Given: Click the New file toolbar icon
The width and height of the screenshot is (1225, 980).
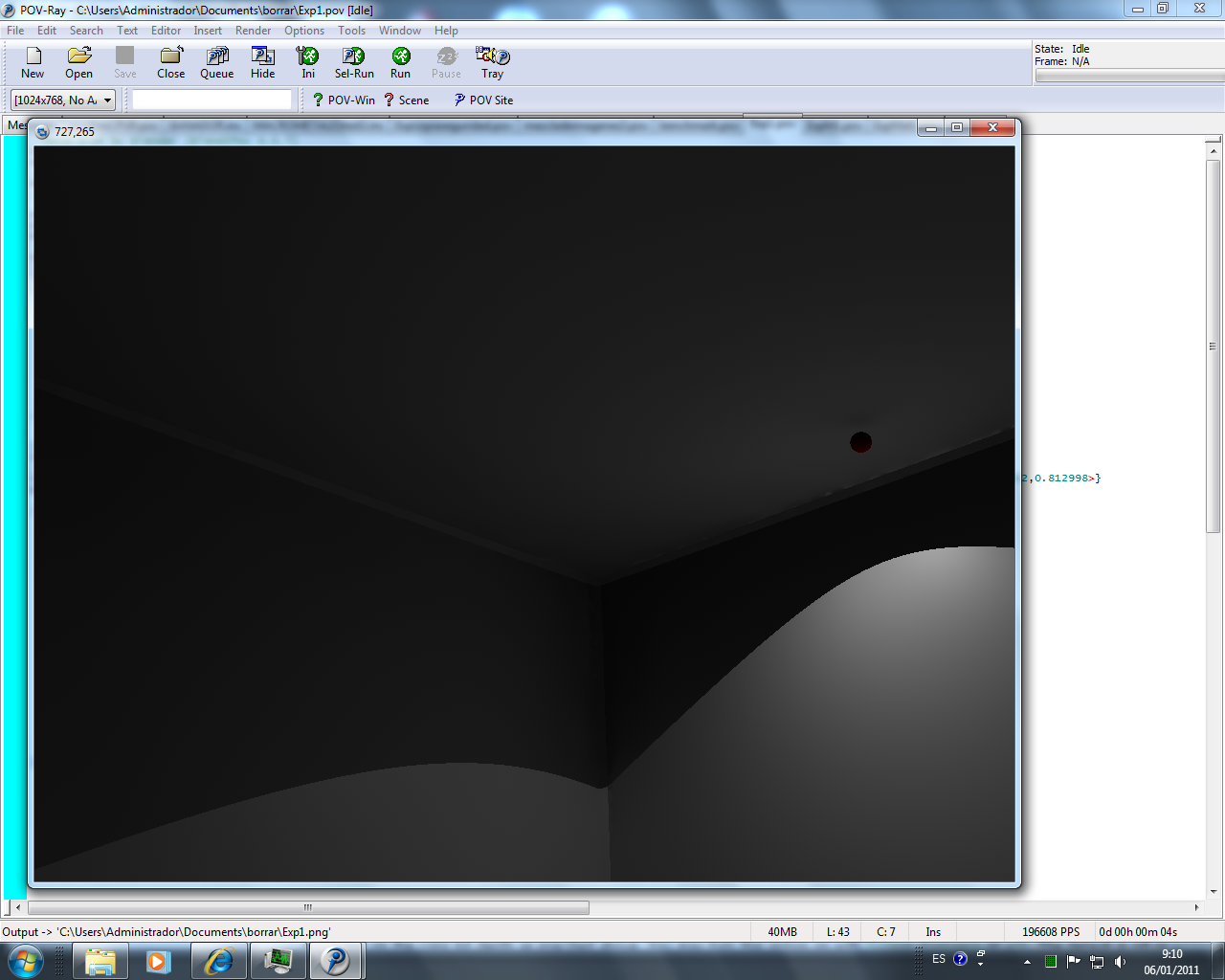Looking at the screenshot, I should pyautogui.click(x=33, y=63).
